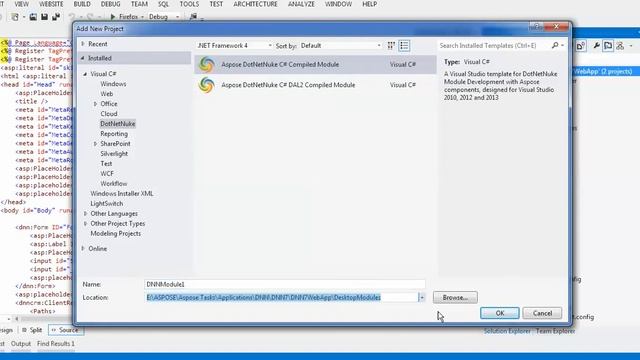Open the Firefox browser dropdown arrow
Viewport: 640px width, 360px height.
point(142,17)
